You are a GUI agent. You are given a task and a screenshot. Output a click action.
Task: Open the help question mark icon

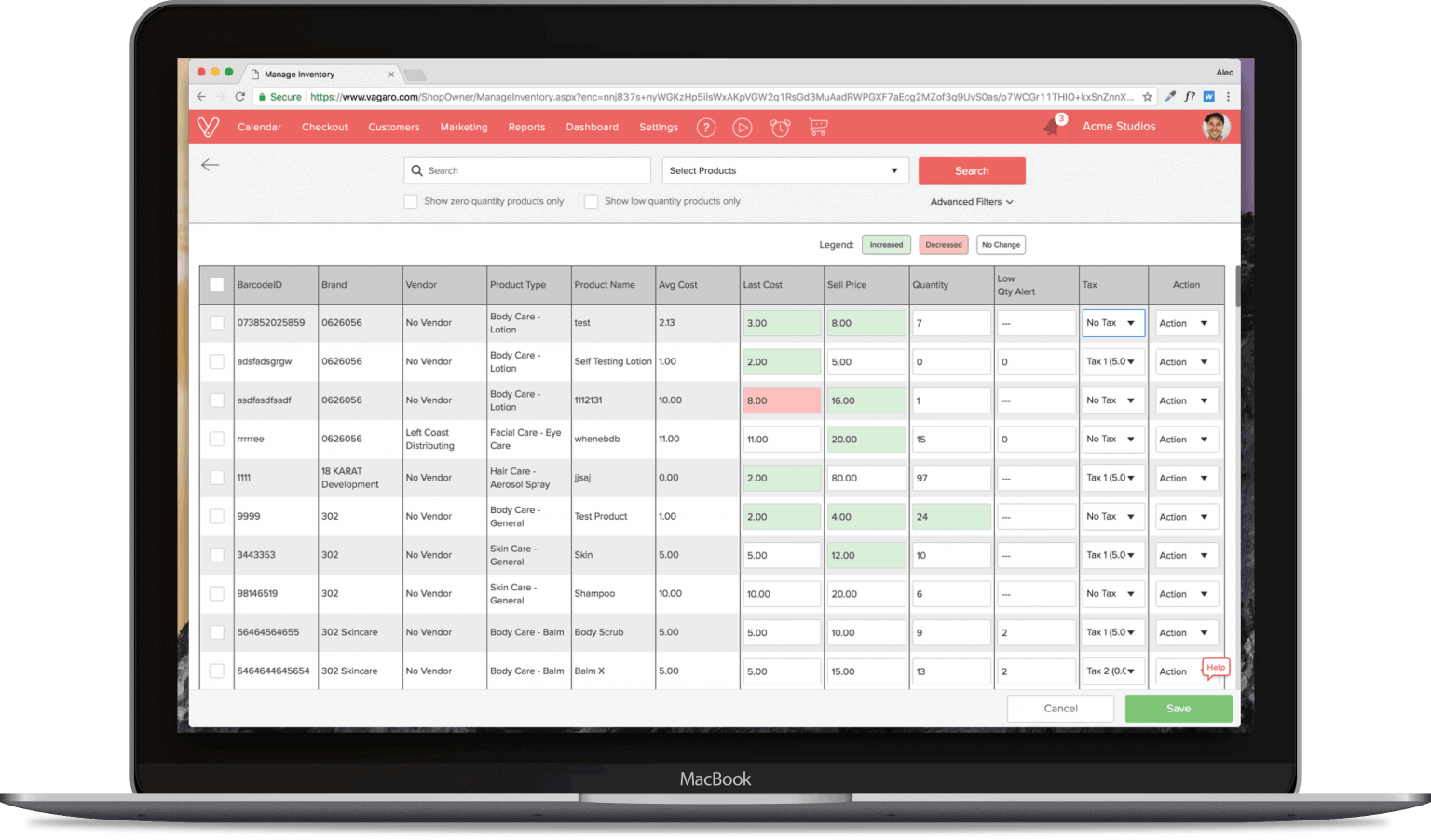click(705, 128)
